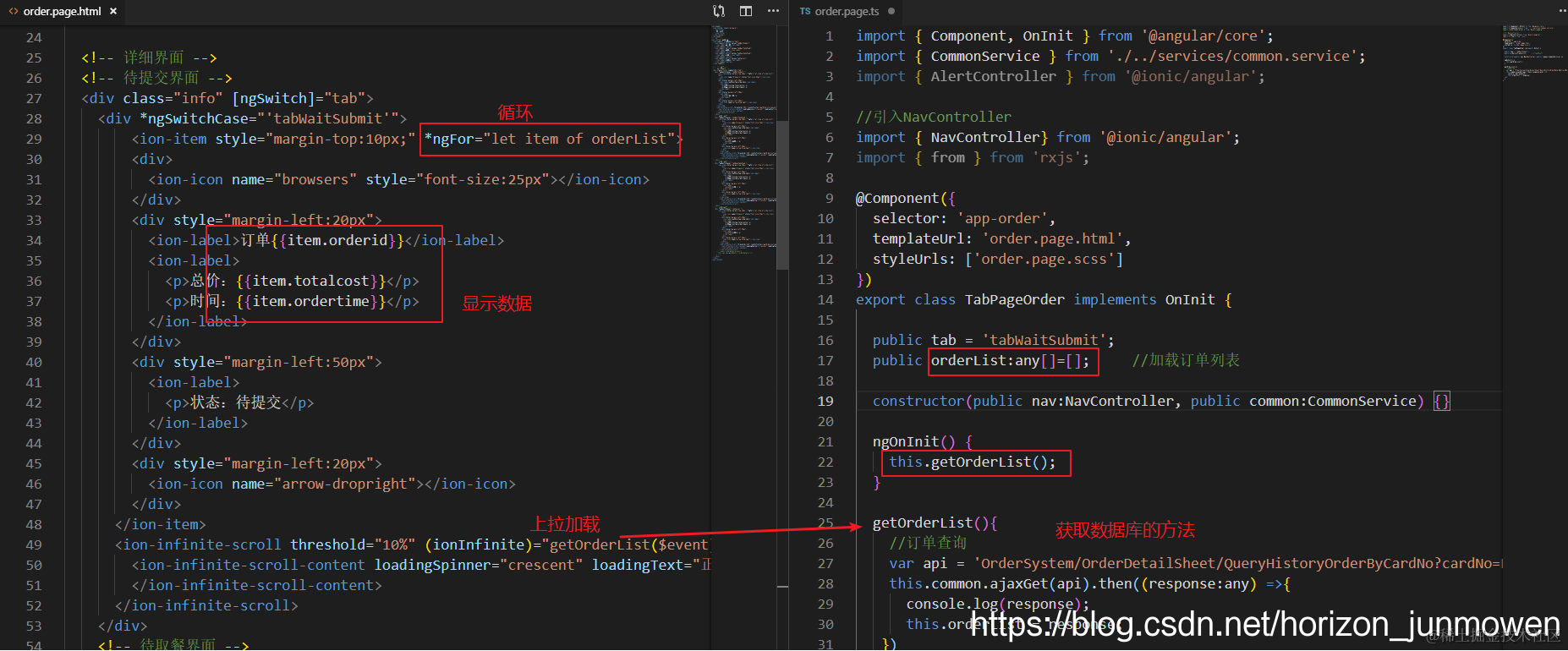The image size is (1568, 651).
Task: Click closing </ion-infinite-scroll-content> tag
Action: (x=257, y=585)
